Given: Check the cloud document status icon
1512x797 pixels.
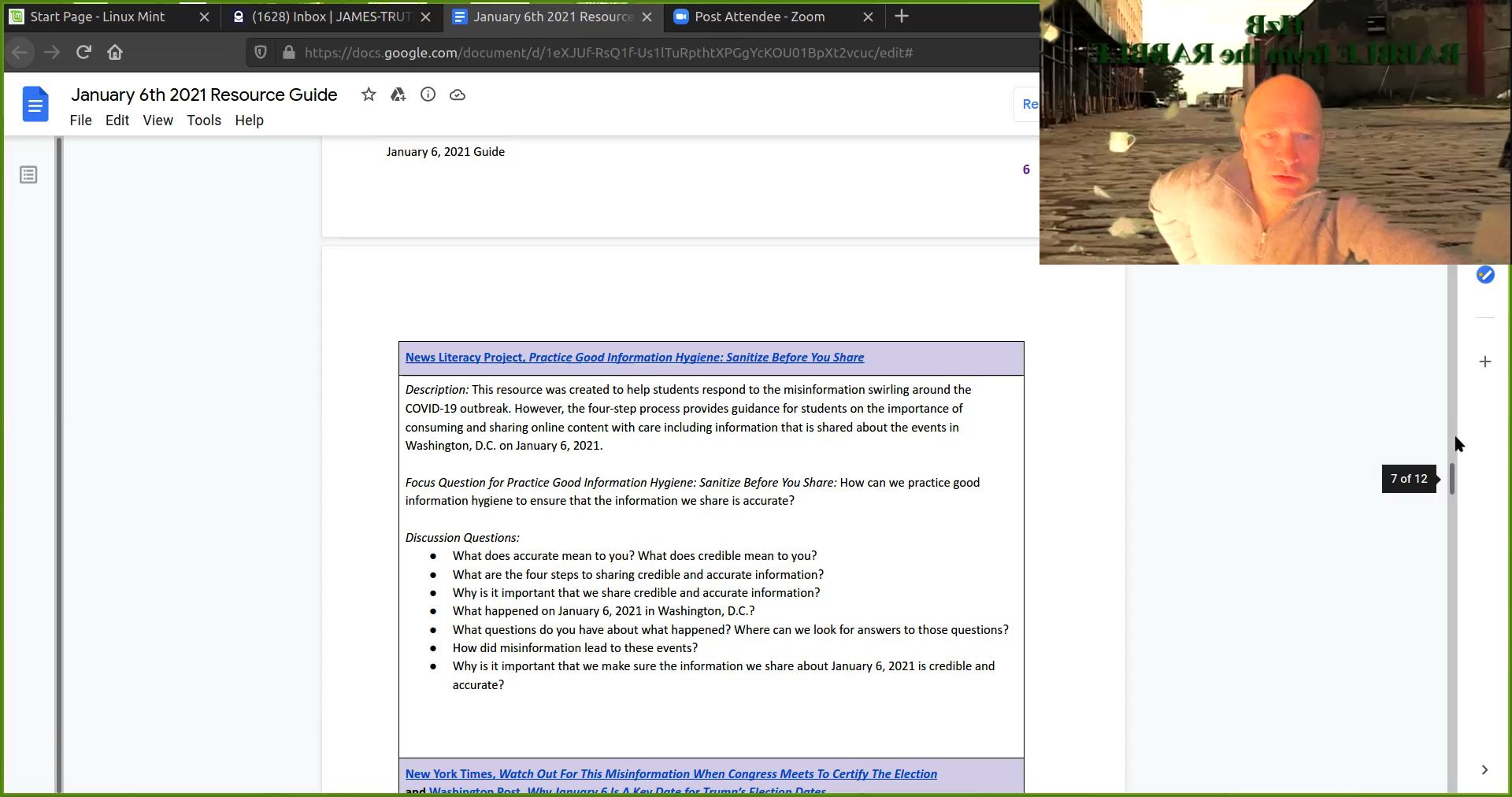Looking at the screenshot, I should coord(458,95).
